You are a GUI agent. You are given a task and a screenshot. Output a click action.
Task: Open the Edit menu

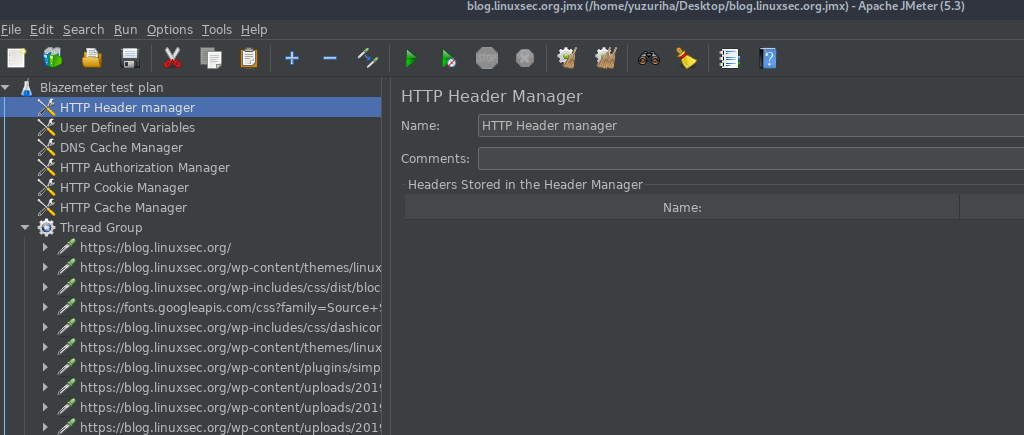pyautogui.click(x=42, y=29)
